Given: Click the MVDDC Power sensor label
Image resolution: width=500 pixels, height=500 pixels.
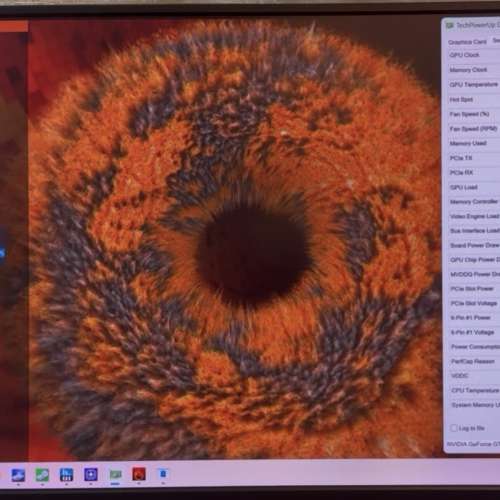Looking at the screenshot, I should pos(475,274).
